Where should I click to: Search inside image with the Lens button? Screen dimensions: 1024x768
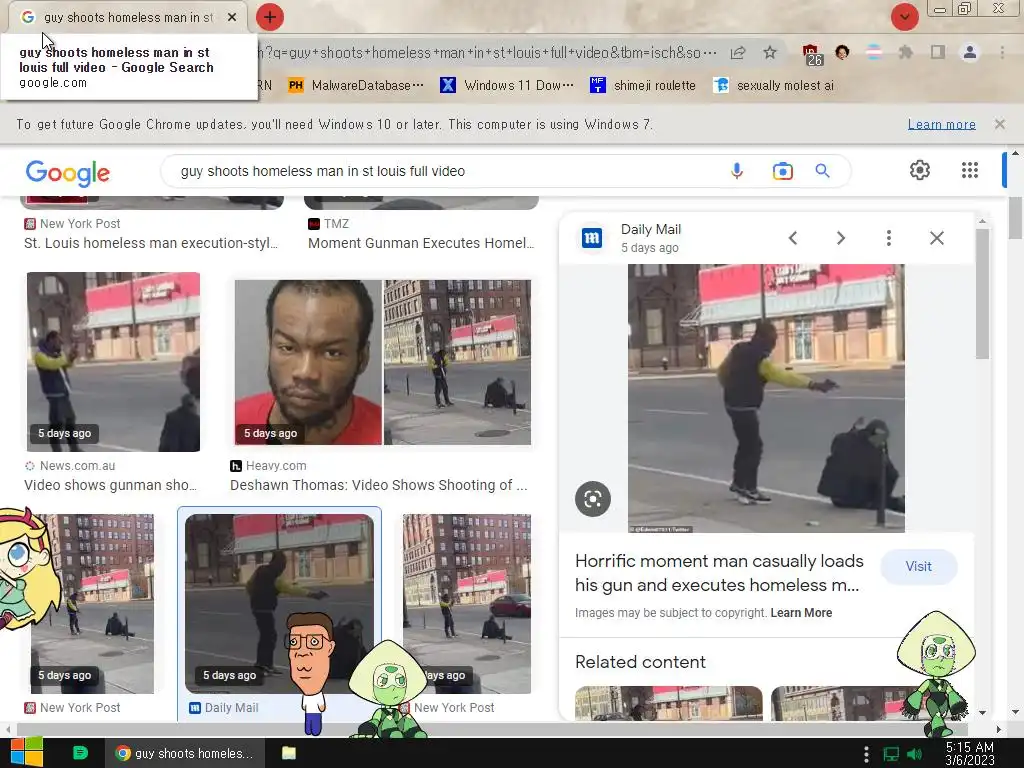tap(593, 499)
